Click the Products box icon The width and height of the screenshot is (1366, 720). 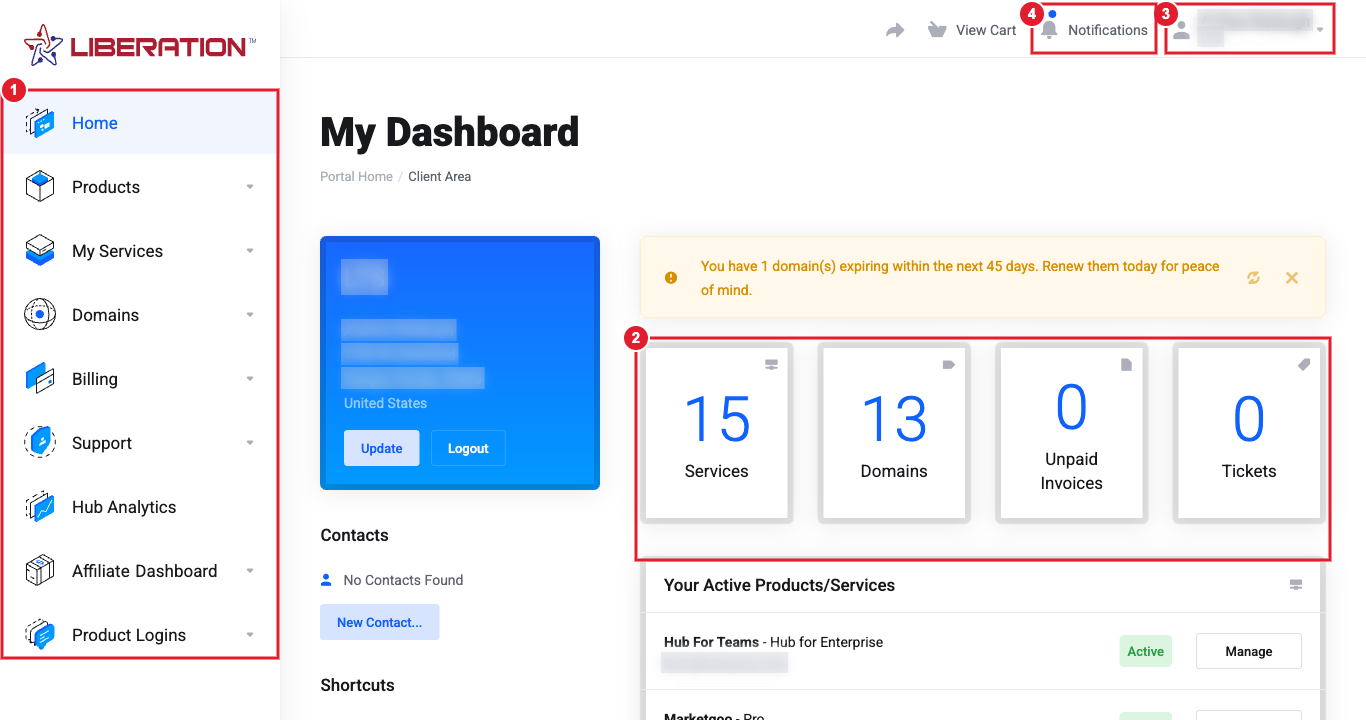pyautogui.click(x=40, y=187)
